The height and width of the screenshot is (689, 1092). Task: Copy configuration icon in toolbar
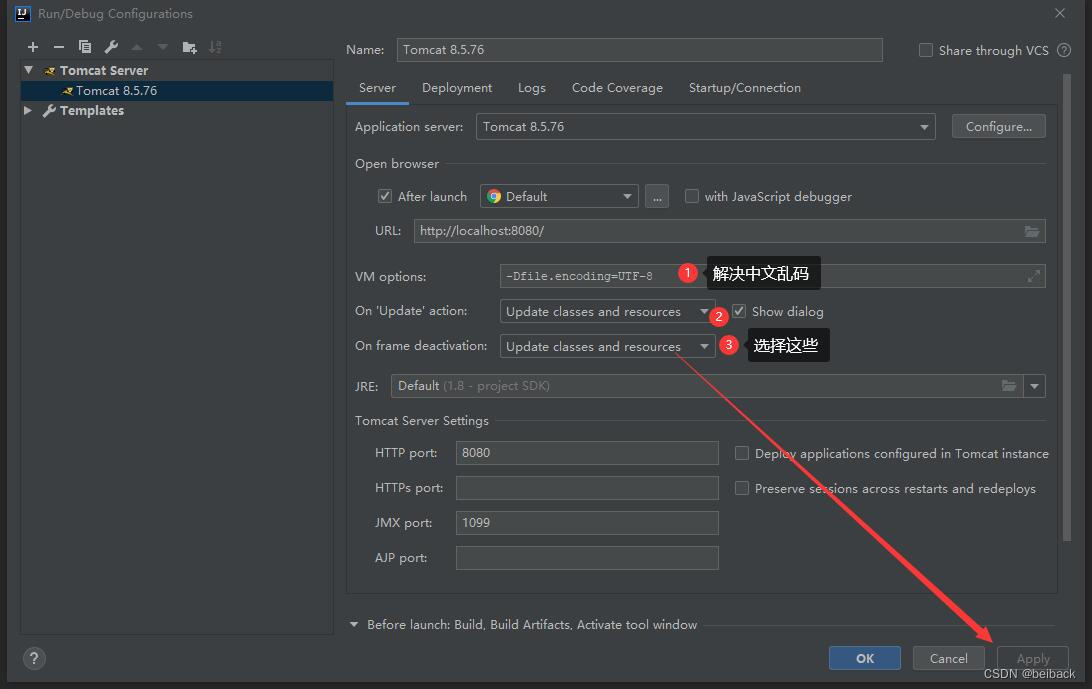85,47
